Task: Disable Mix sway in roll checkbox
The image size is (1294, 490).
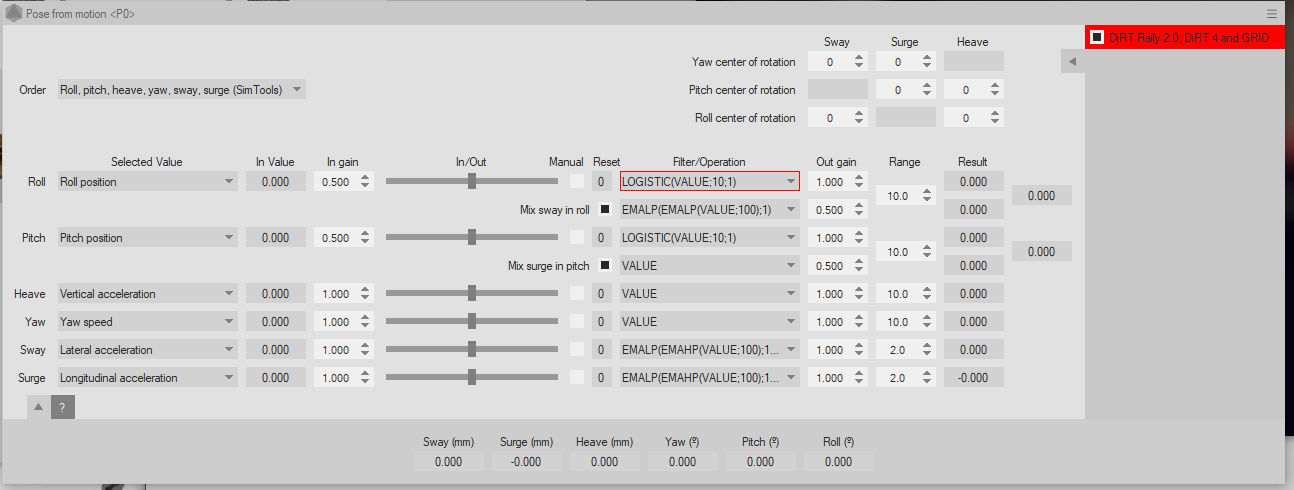Action: click(x=604, y=210)
